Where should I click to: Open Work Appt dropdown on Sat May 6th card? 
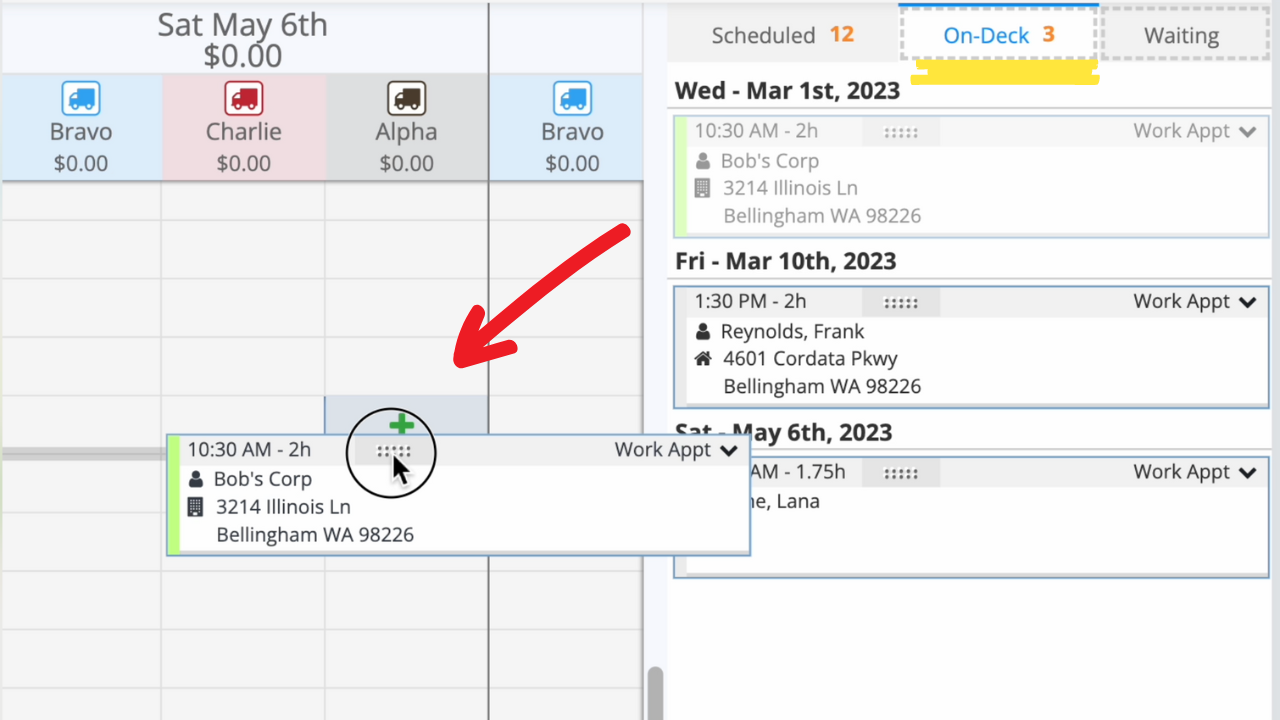pyautogui.click(x=1246, y=473)
